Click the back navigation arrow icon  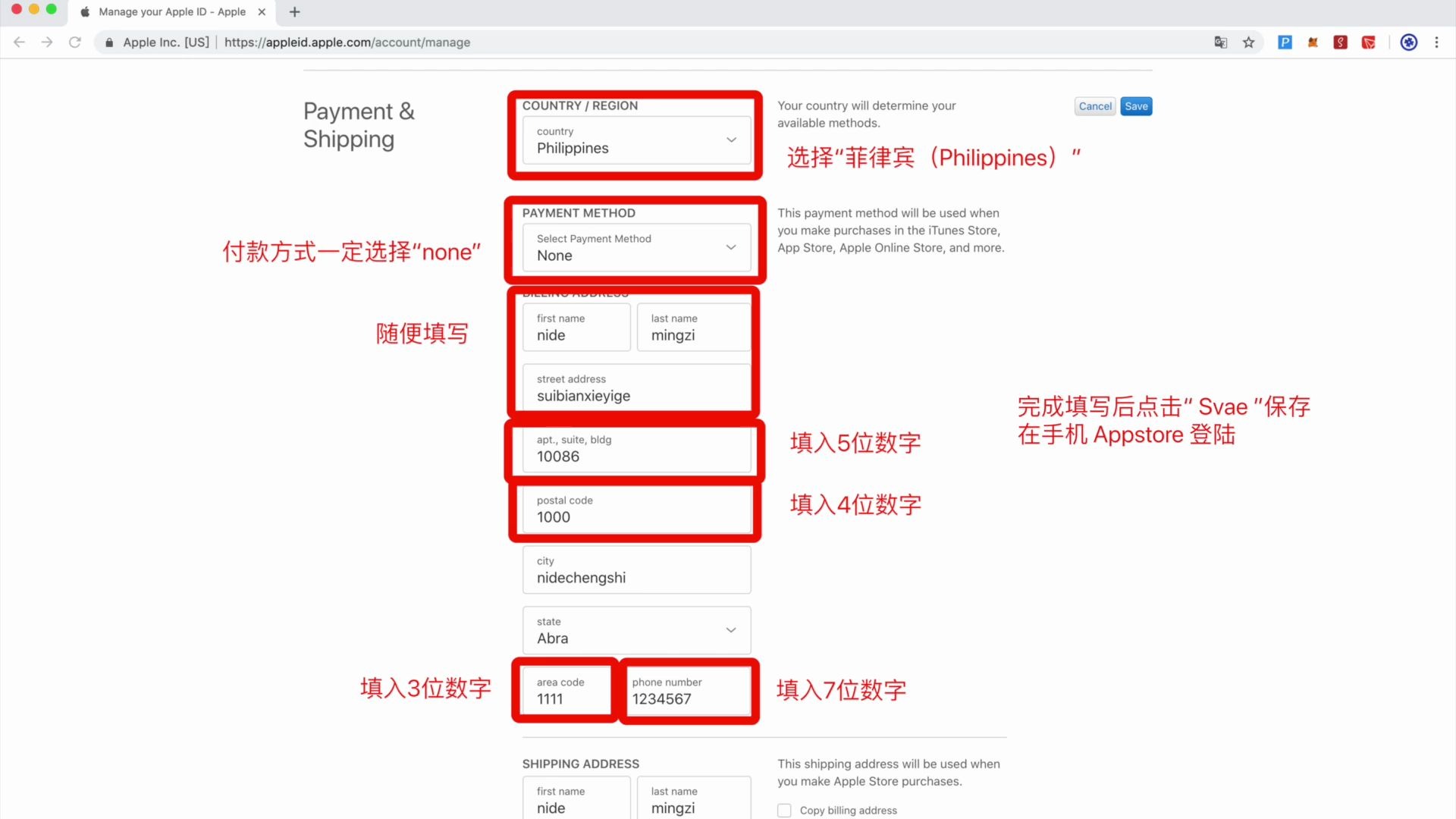pyautogui.click(x=20, y=42)
